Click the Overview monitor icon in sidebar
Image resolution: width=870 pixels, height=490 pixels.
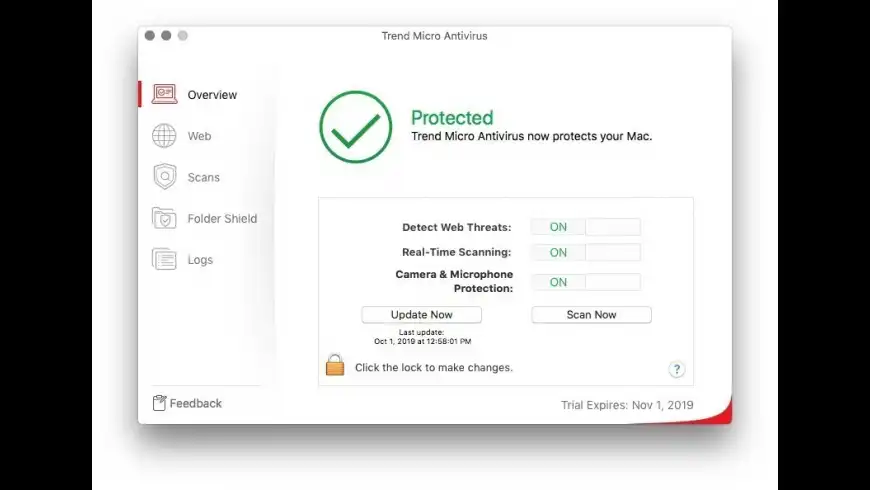tap(164, 95)
